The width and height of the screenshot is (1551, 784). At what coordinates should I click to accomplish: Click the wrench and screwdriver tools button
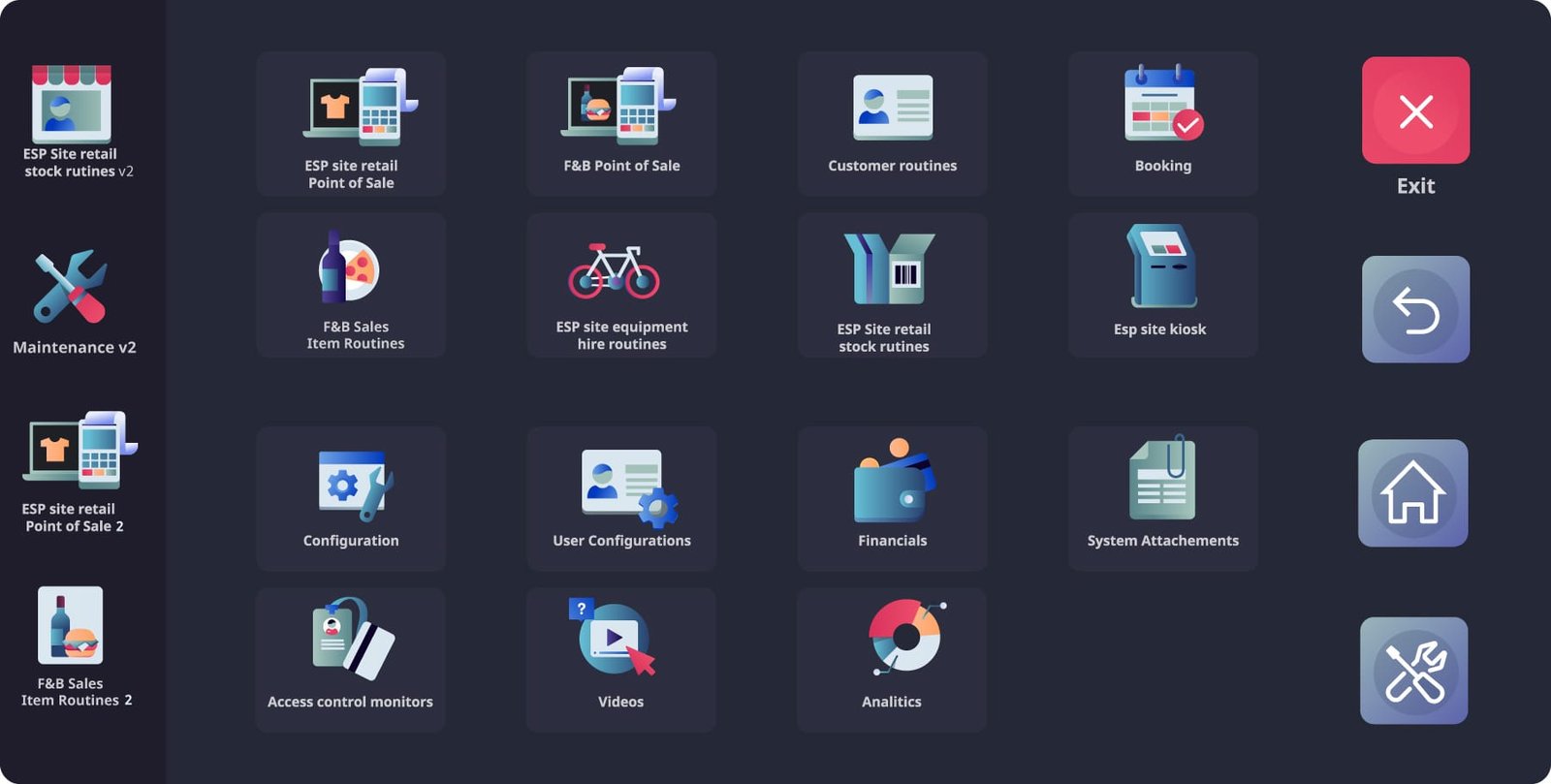[x=1413, y=671]
